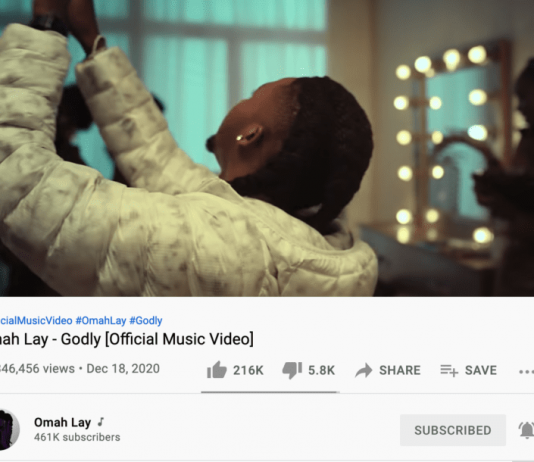
Task: Click the music note badge beside Omah Lay
Action: pyautogui.click(x=100, y=422)
